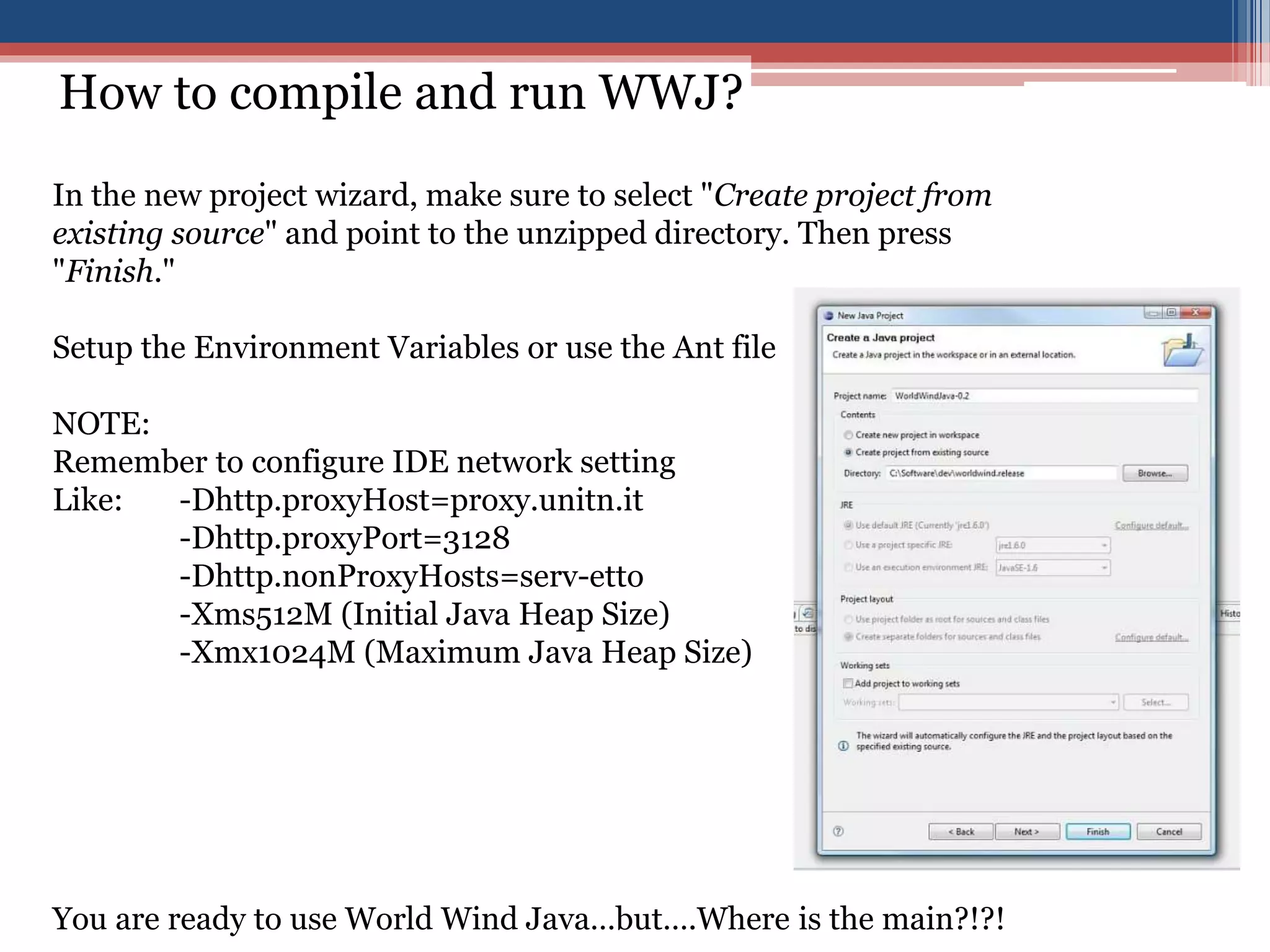Click the '-Dhttp.proxyPort=3128' text line

(x=344, y=538)
